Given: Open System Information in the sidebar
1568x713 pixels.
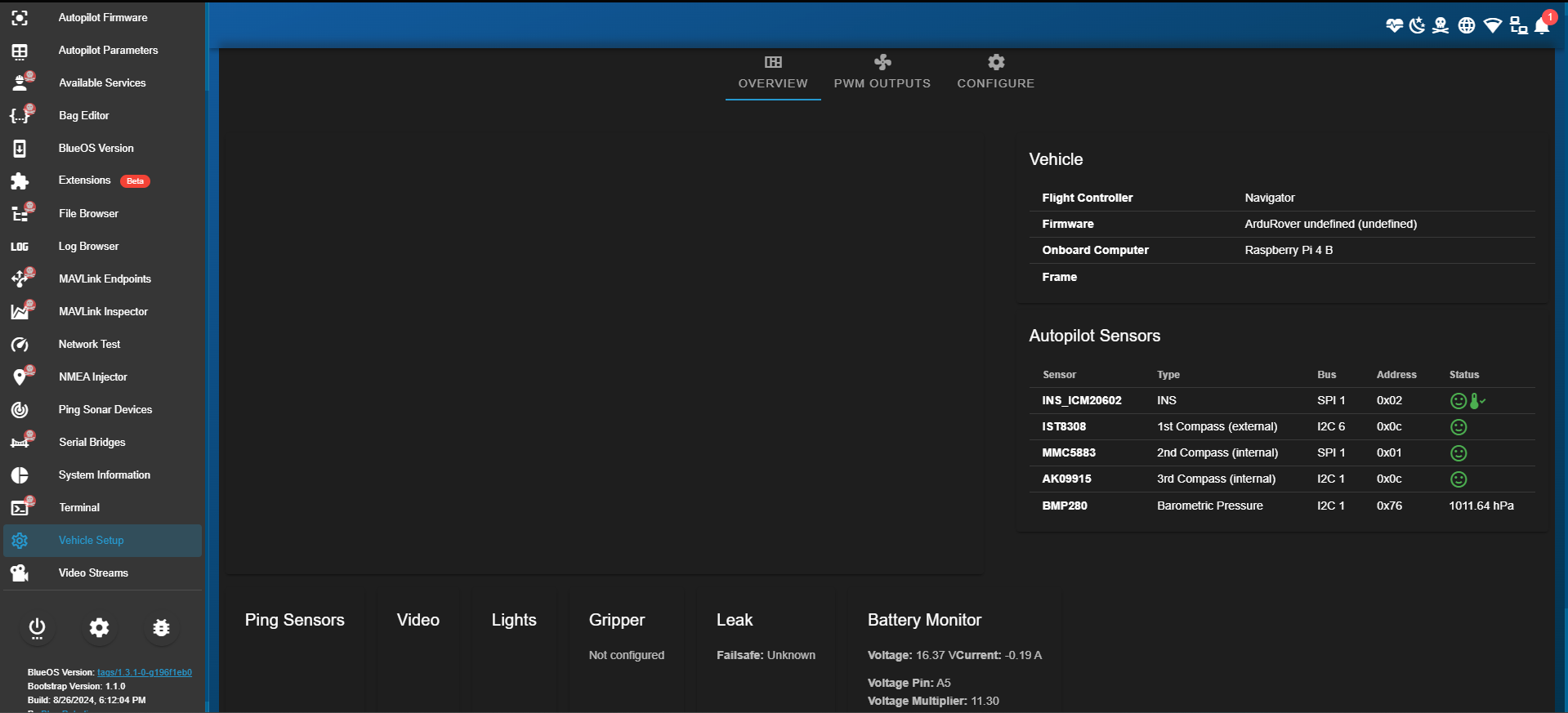Looking at the screenshot, I should point(102,475).
